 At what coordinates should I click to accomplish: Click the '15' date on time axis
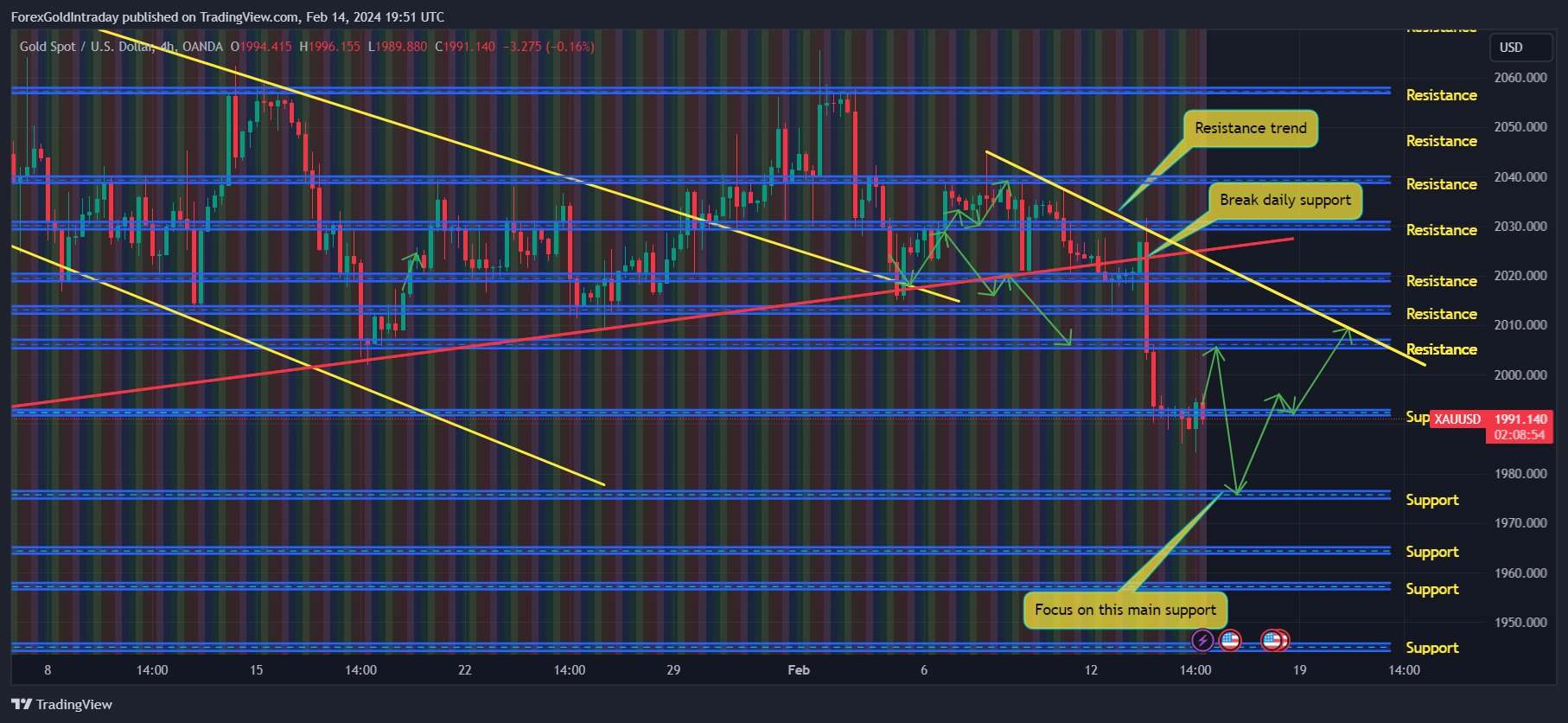point(256,670)
